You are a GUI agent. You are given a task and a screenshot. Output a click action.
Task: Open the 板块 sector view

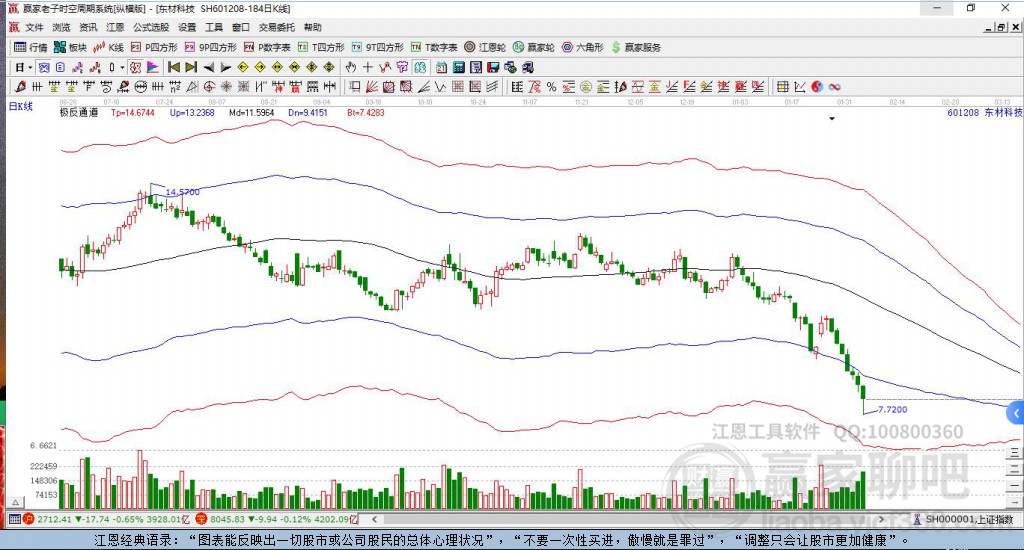point(71,47)
